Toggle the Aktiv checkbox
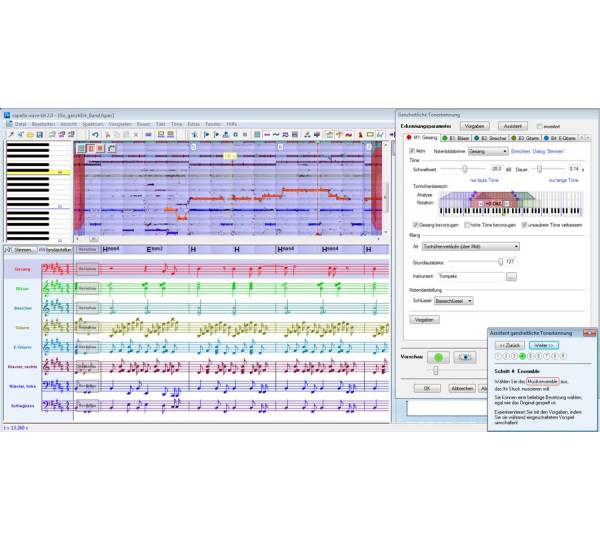The height and width of the screenshot is (540, 600). (x=411, y=151)
